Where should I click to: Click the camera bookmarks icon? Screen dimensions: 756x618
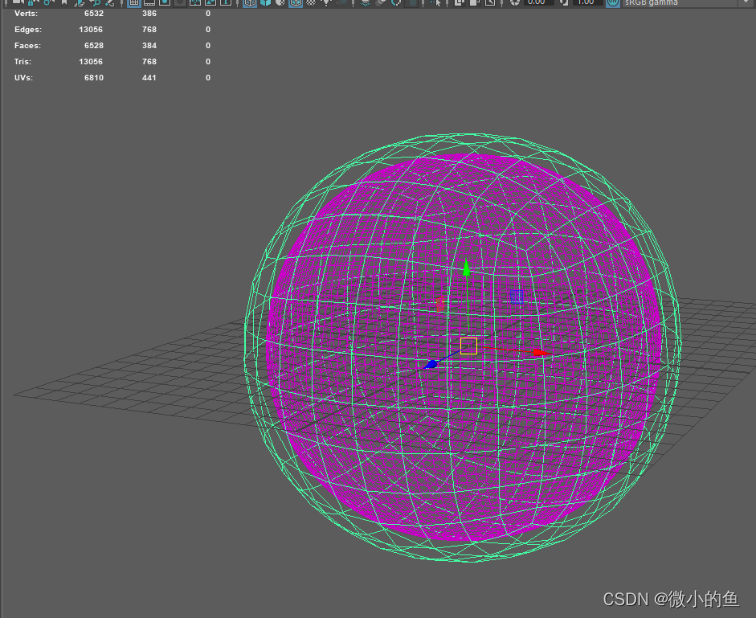64,2
